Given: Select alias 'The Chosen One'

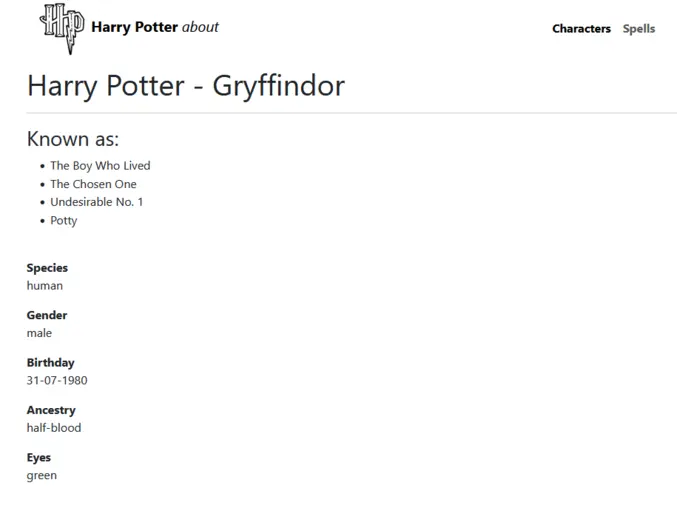Looking at the screenshot, I should 93,184.
